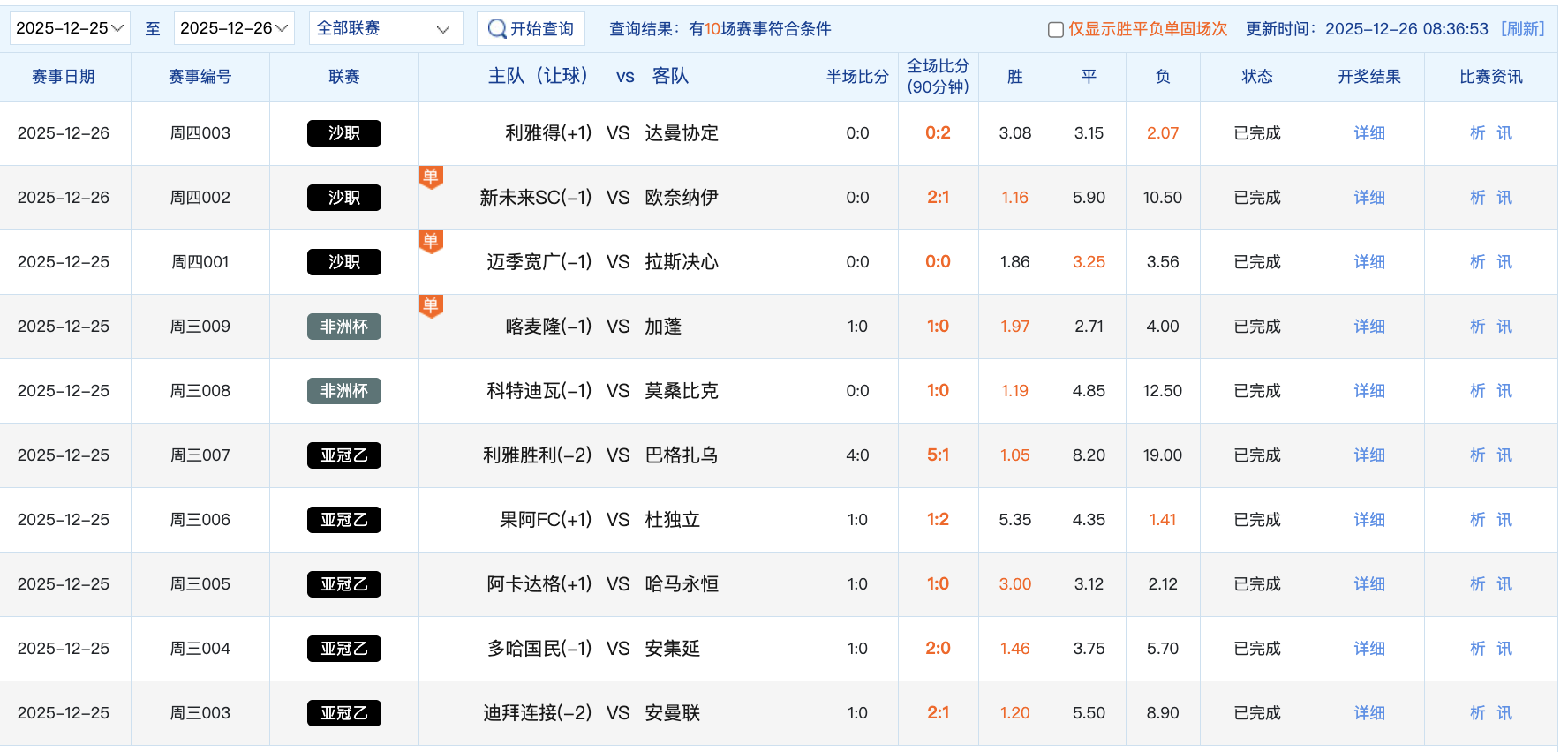Screen dimensions: 1568x752
Task: Enable 仅显示胜平负单固场次 checkbox
Action: click(x=1055, y=30)
